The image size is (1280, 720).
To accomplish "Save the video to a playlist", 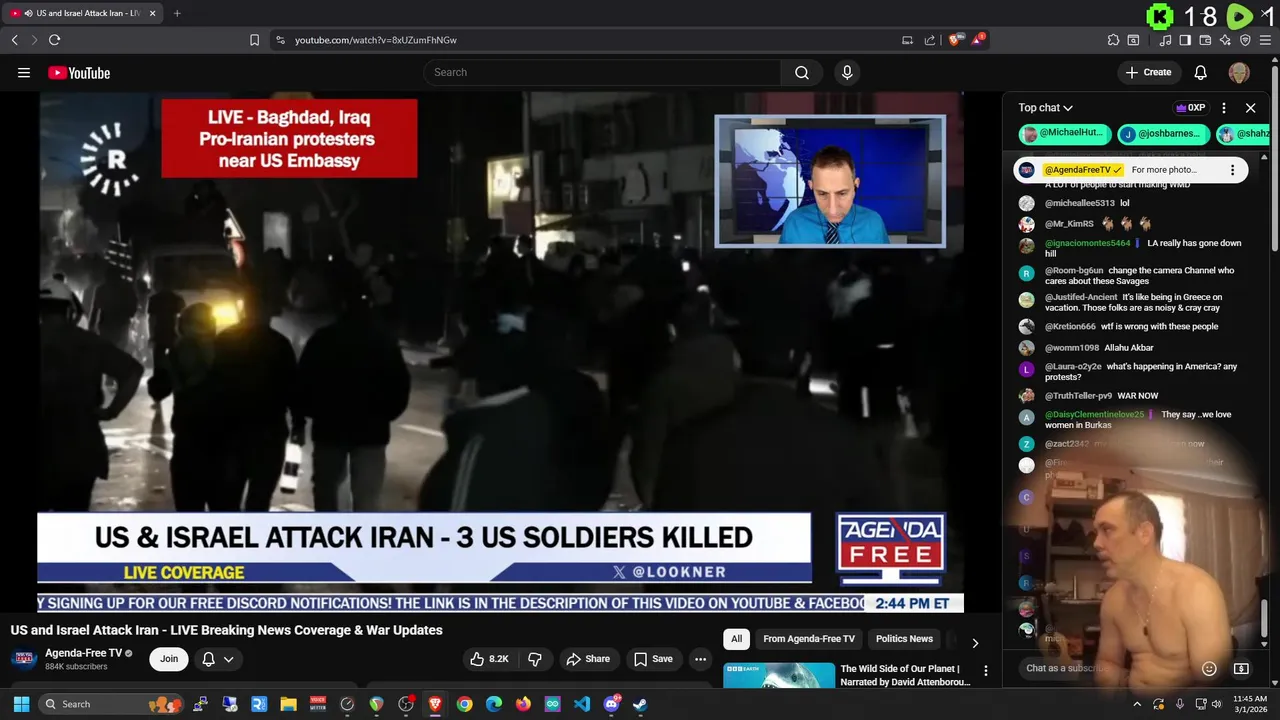I will pyautogui.click(x=653, y=659).
